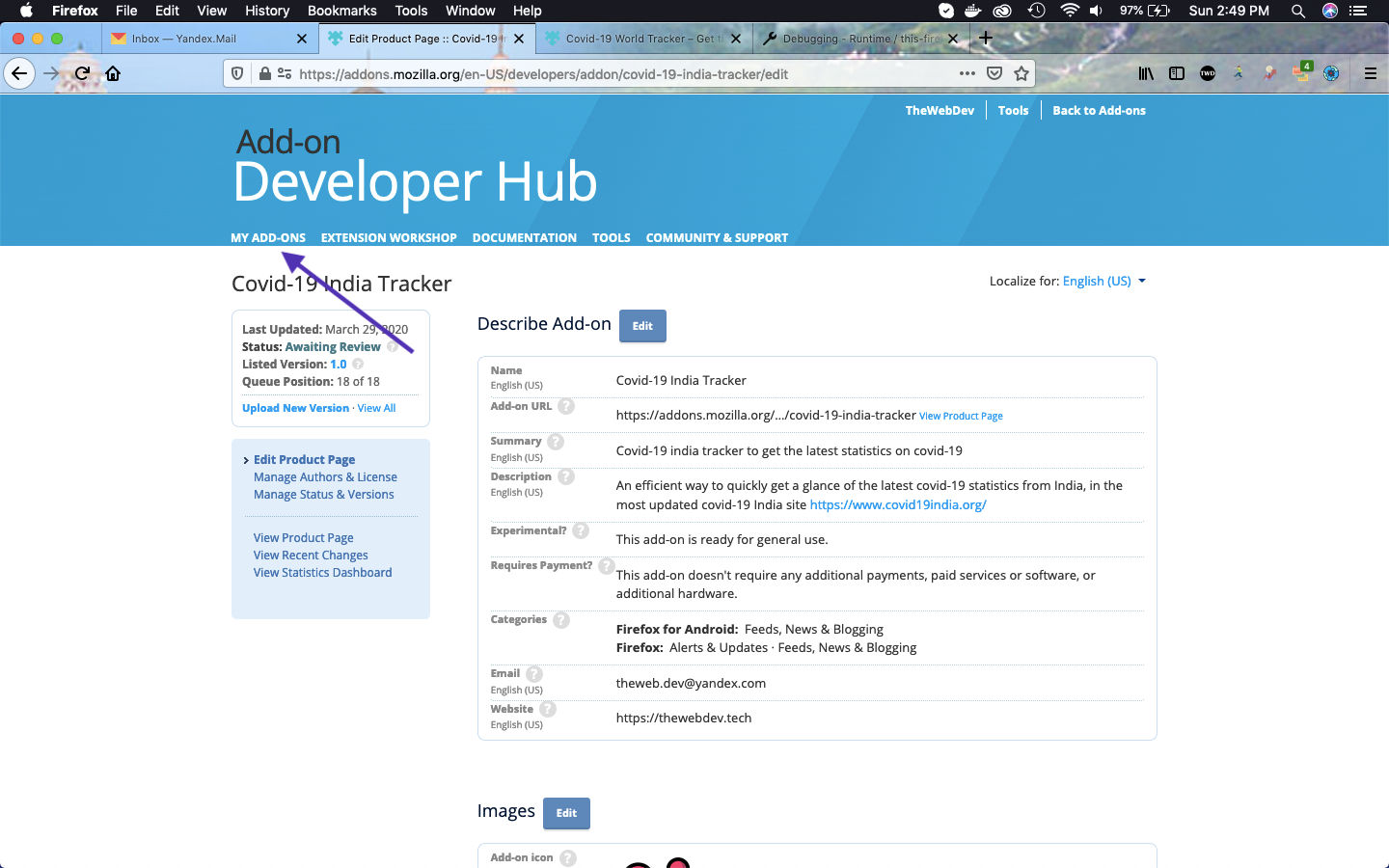Open Manage Status & Versions link
The width and height of the screenshot is (1389, 868).
click(323, 495)
